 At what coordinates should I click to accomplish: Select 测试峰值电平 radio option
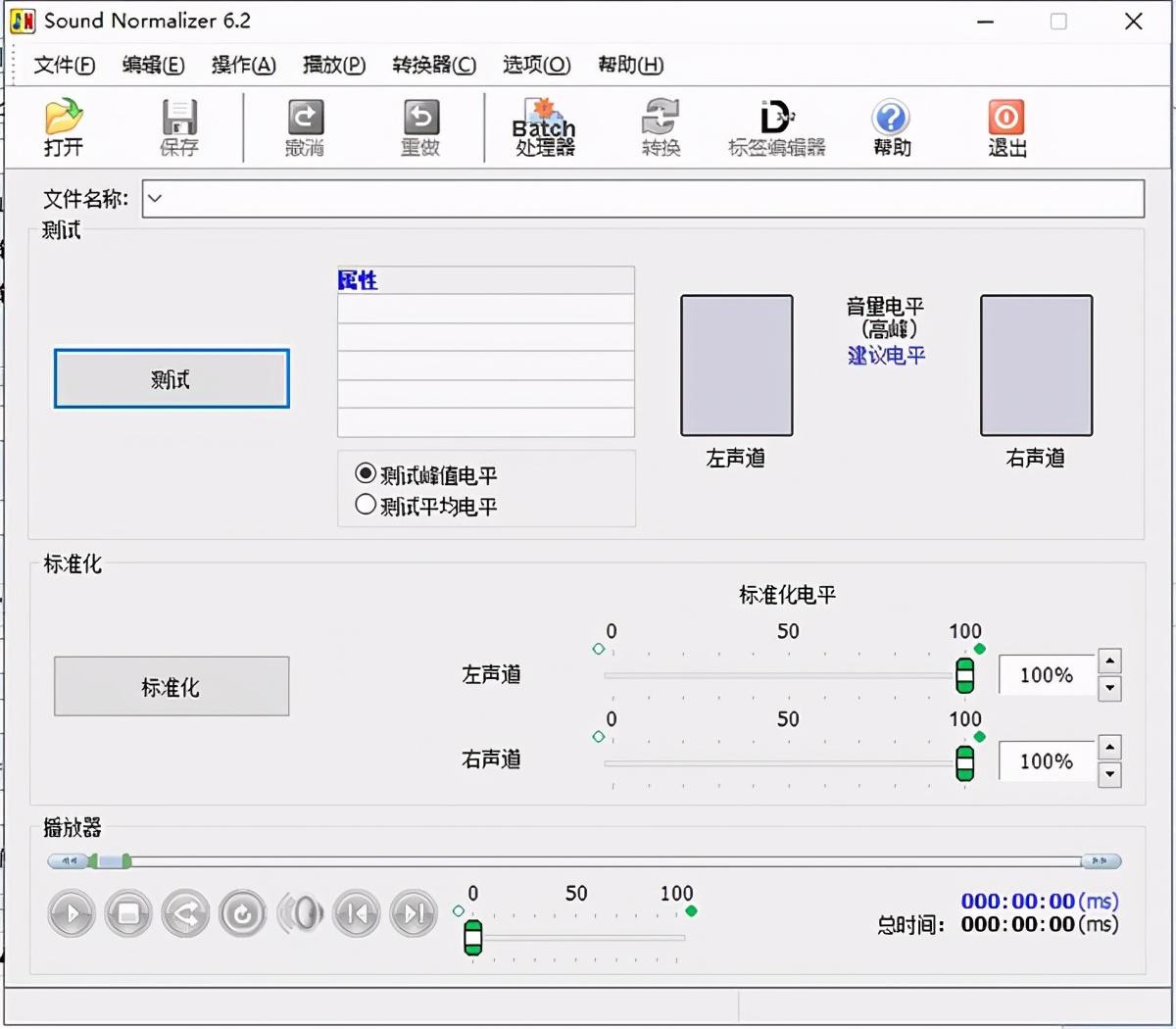coord(366,474)
